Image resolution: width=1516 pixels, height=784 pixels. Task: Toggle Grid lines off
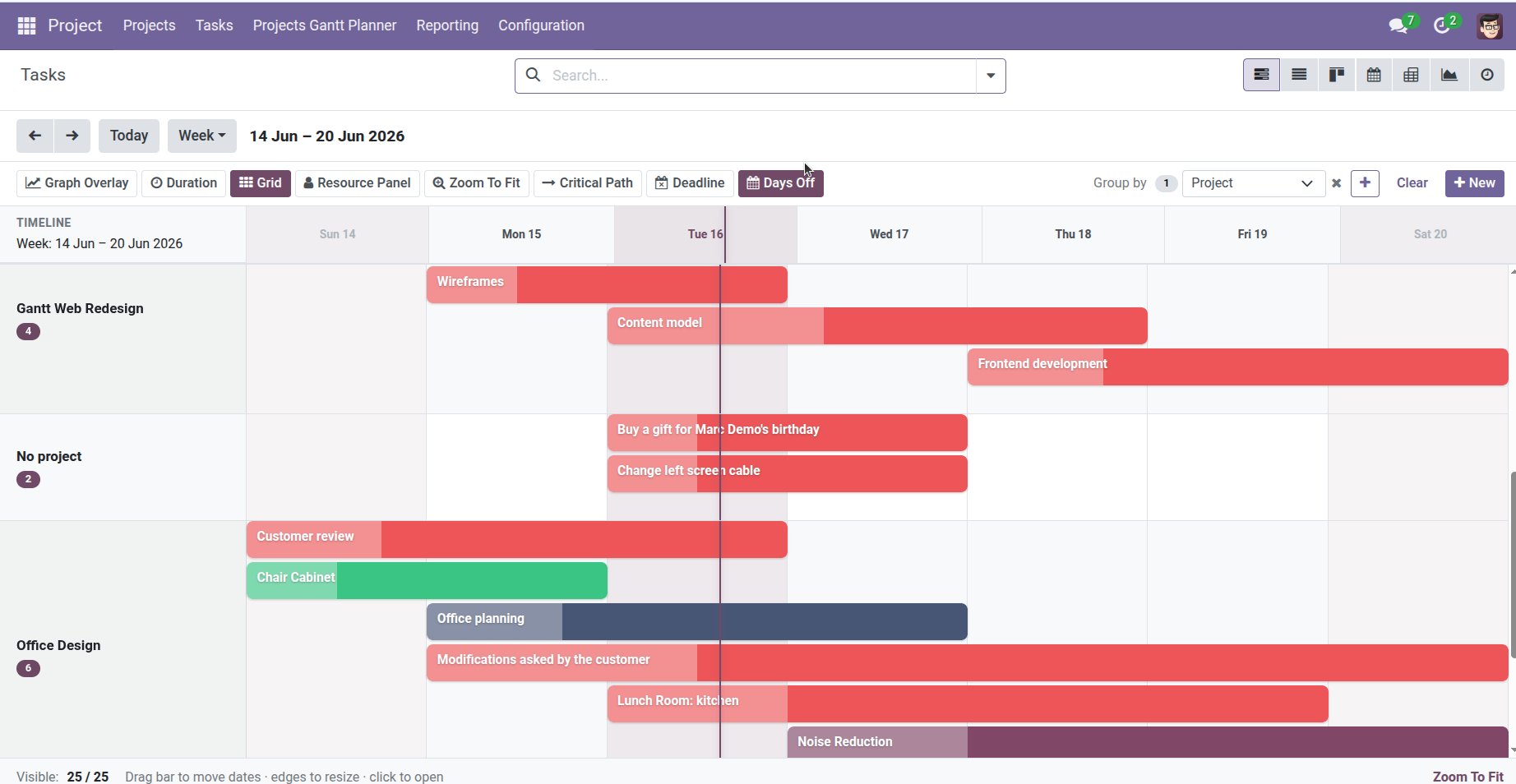point(261,183)
